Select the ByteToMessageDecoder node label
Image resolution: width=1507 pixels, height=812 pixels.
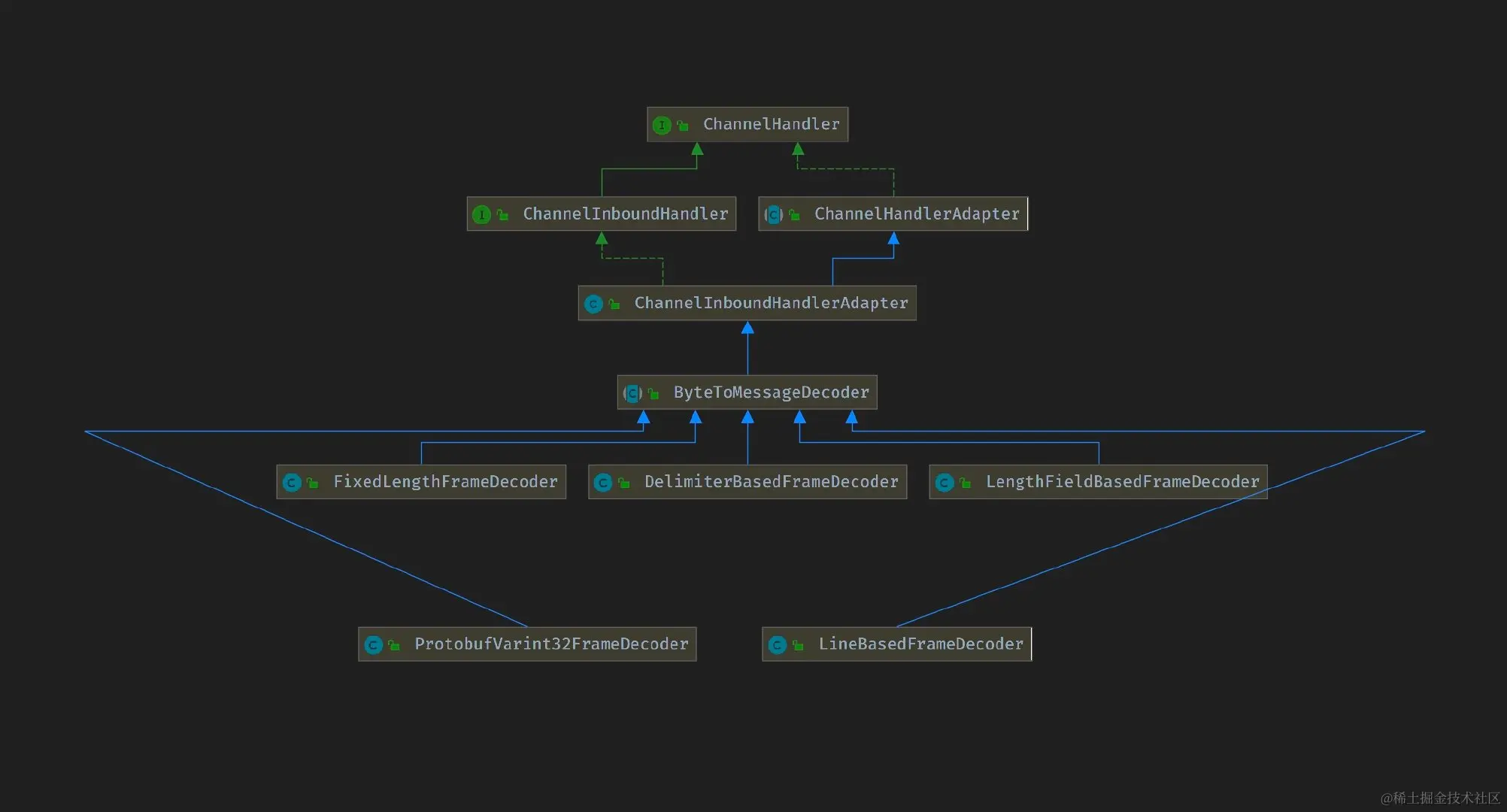click(771, 392)
